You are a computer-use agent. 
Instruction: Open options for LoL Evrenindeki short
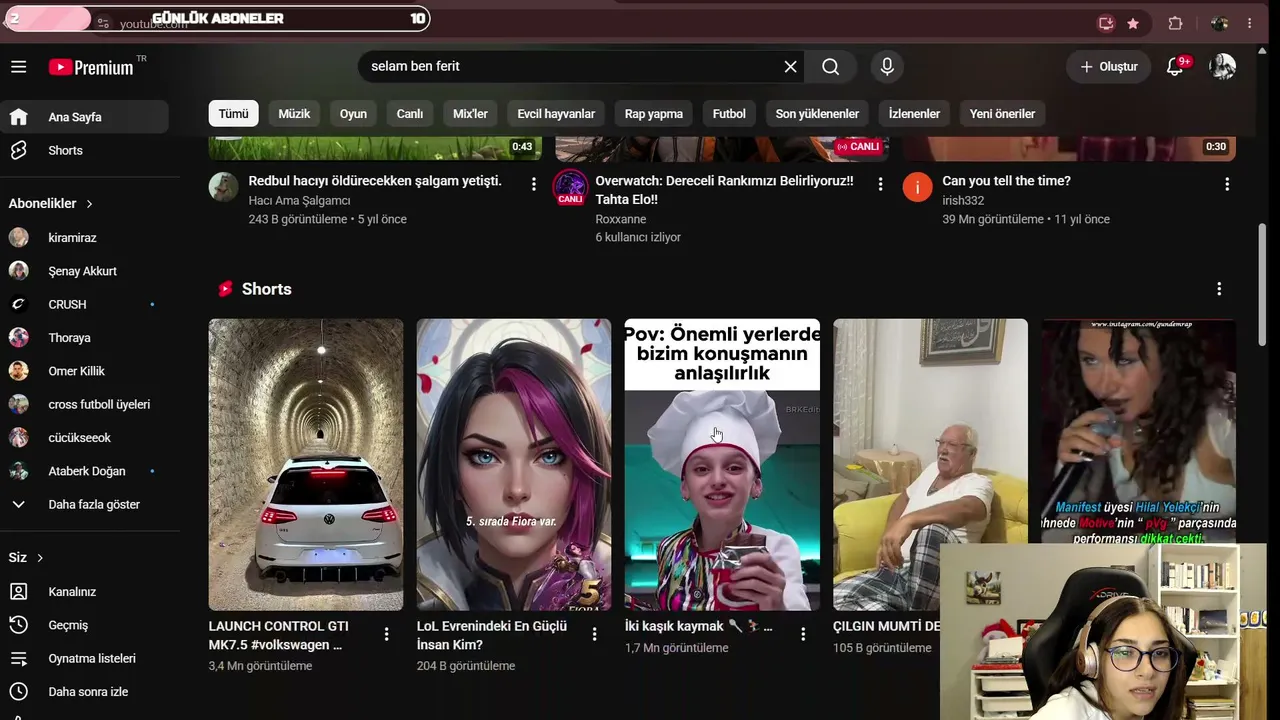click(x=594, y=634)
